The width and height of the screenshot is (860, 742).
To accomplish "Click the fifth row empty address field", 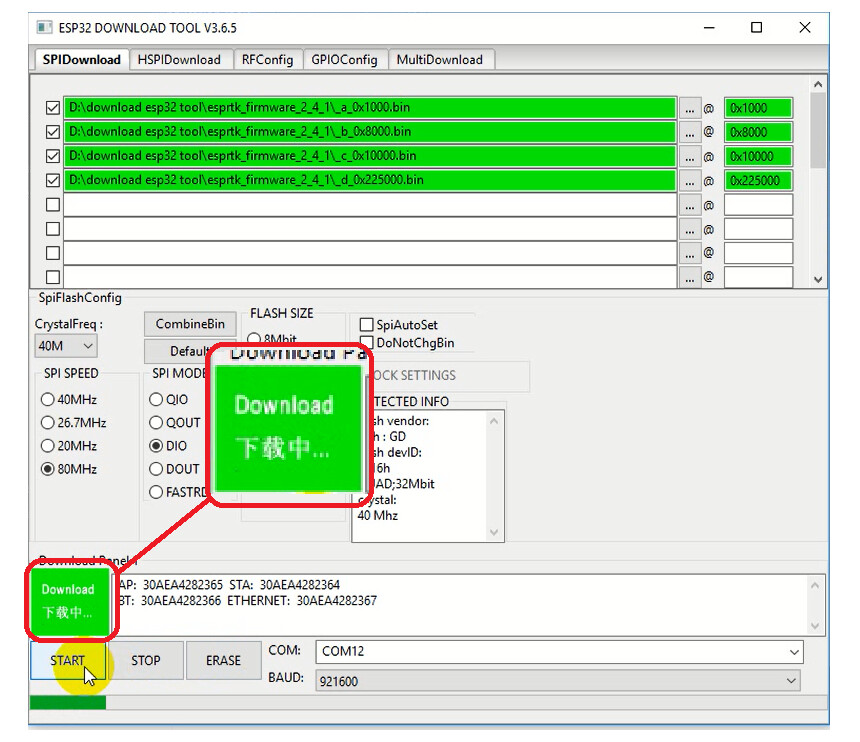I will pos(758,205).
